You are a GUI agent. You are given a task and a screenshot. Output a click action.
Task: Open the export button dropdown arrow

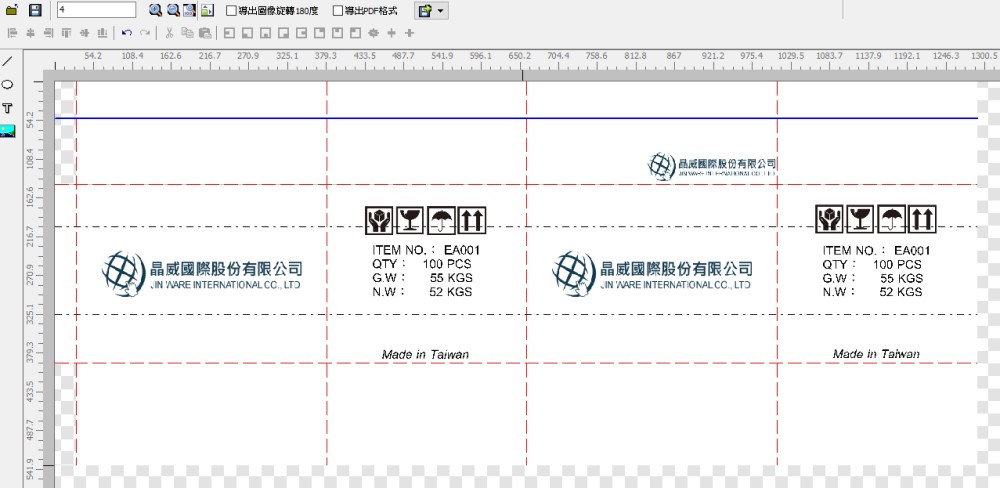tap(441, 11)
